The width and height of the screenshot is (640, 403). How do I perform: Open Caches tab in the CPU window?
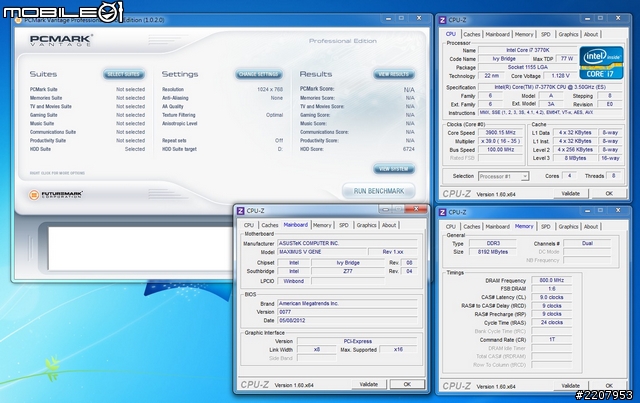[x=472, y=34]
